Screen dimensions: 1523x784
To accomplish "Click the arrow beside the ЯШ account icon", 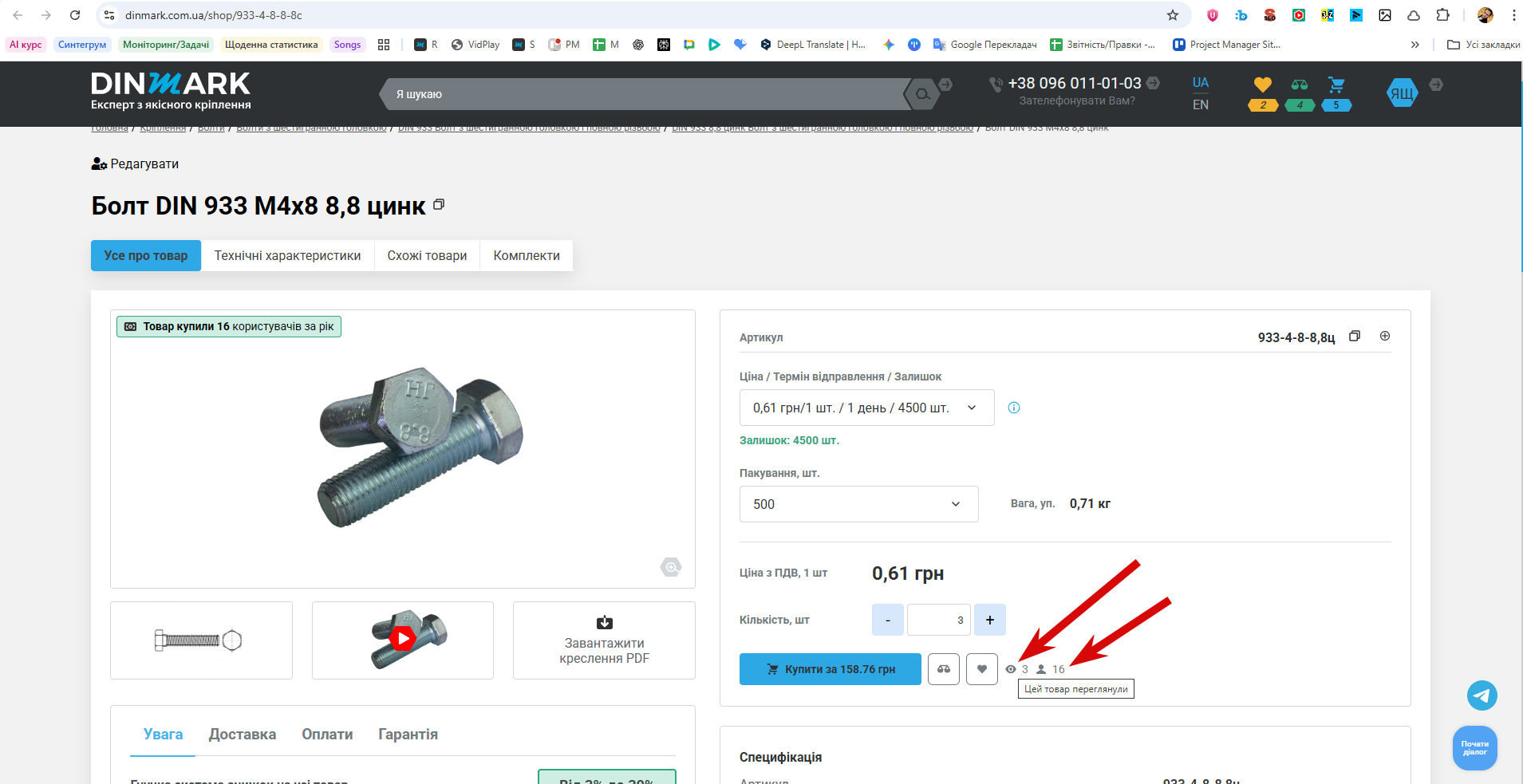I will 1436,85.
